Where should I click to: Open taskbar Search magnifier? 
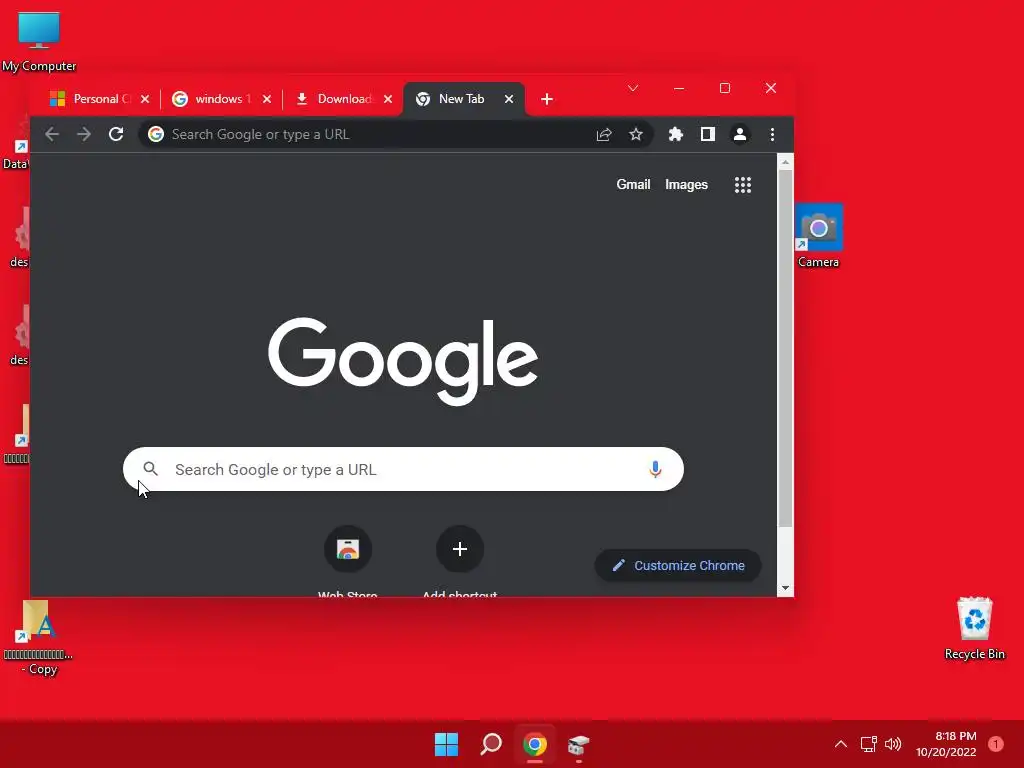(491, 744)
